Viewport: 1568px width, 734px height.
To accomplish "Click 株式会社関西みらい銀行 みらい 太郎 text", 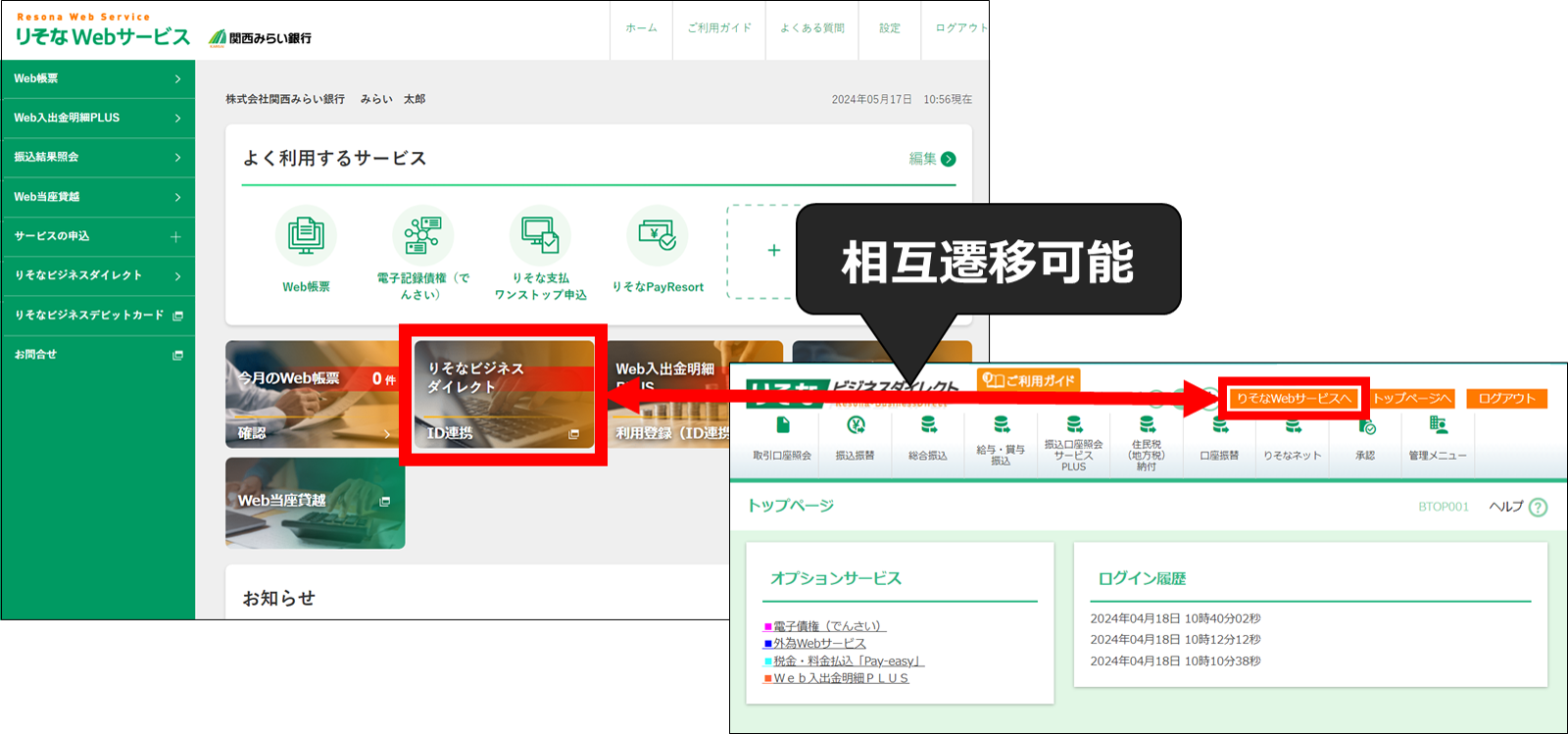I will pos(325,99).
